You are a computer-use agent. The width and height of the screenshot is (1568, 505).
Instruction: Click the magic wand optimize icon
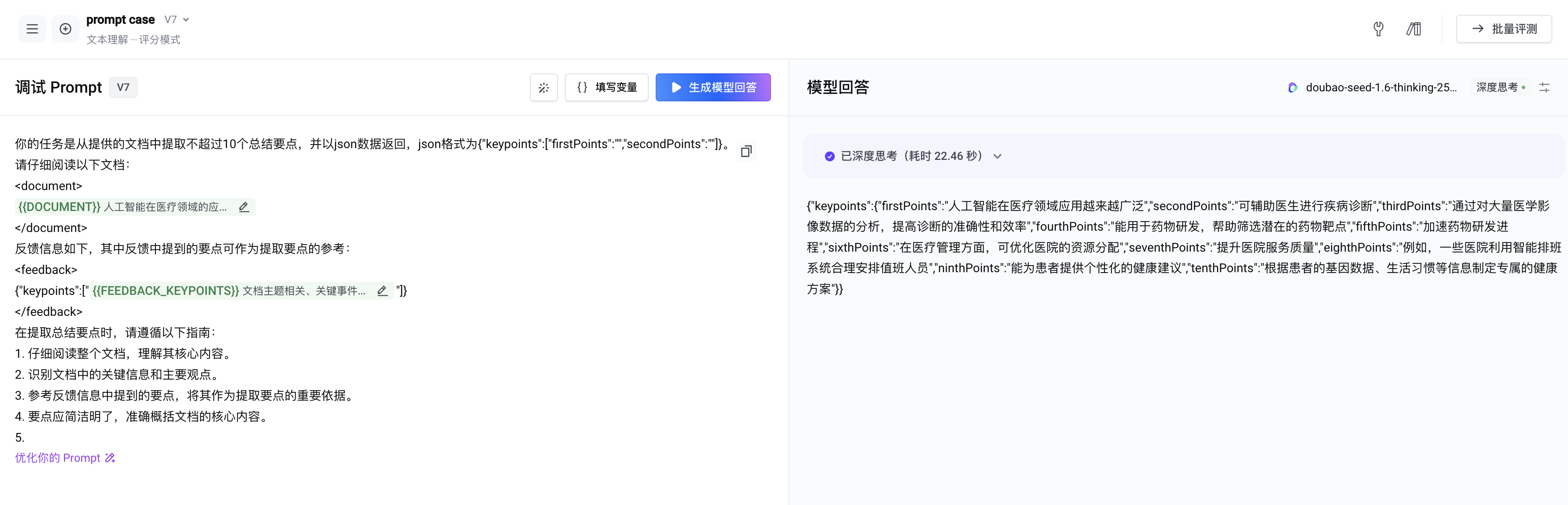pos(543,88)
